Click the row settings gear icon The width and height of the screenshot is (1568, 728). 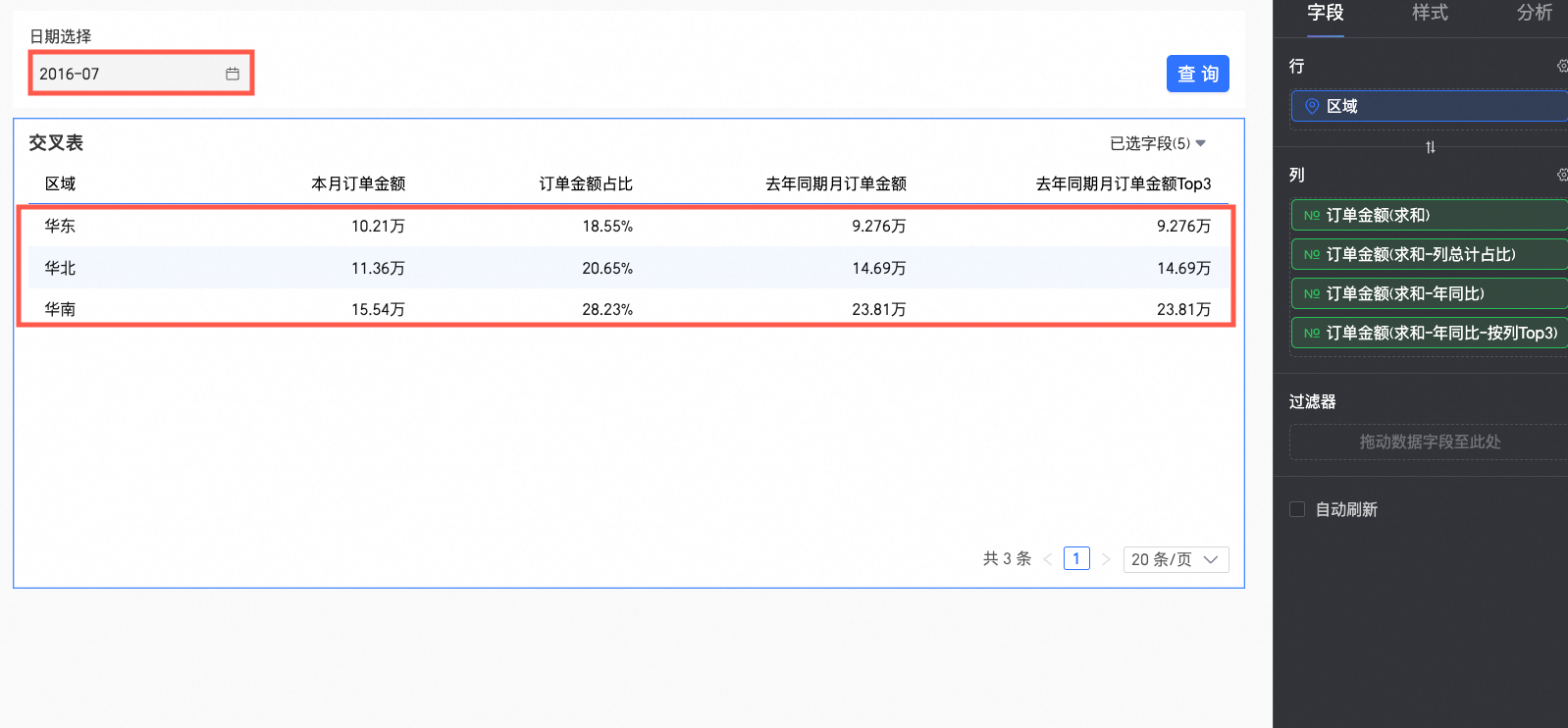tap(1562, 66)
